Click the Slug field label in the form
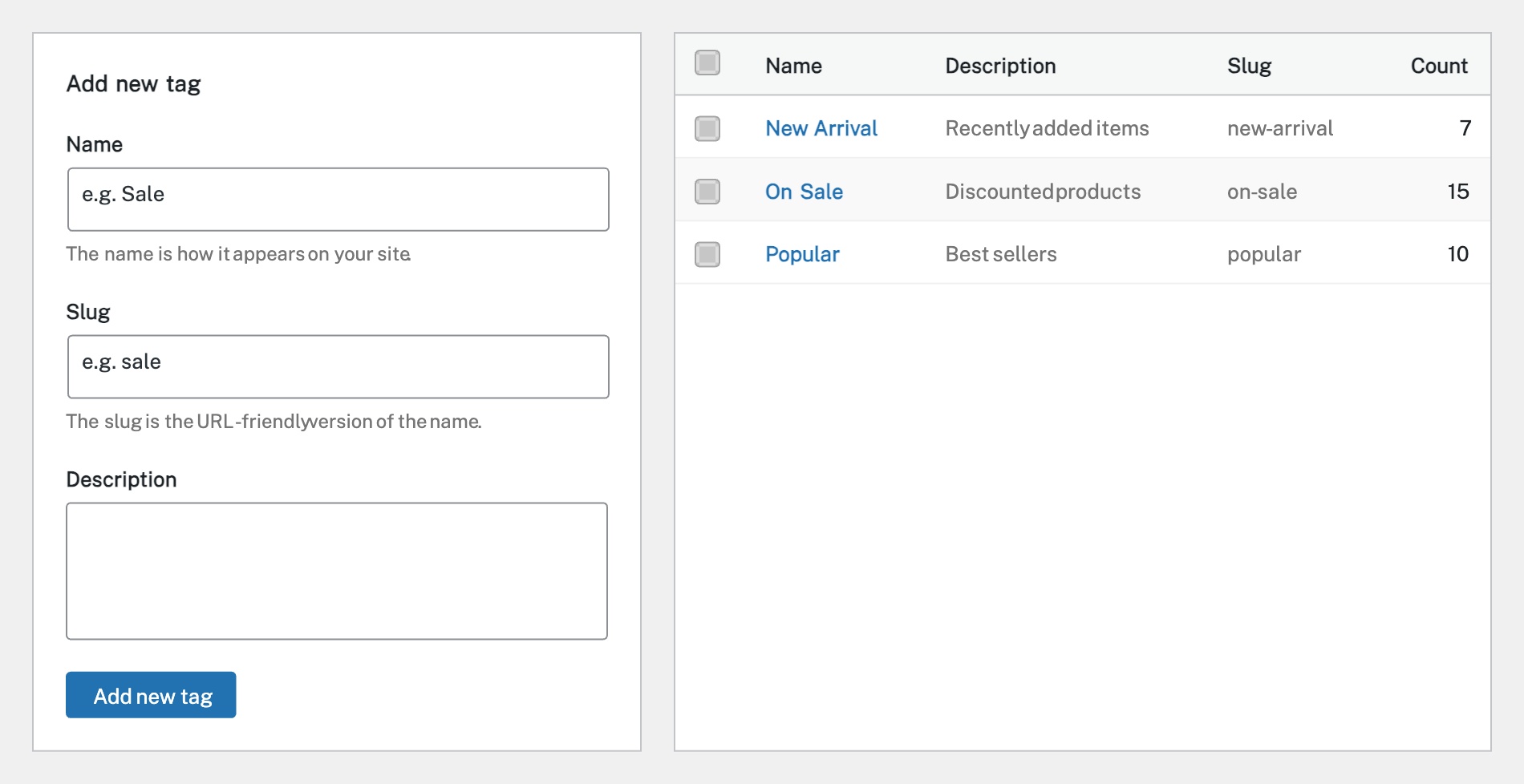Image resolution: width=1524 pixels, height=784 pixels. (88, 313)
